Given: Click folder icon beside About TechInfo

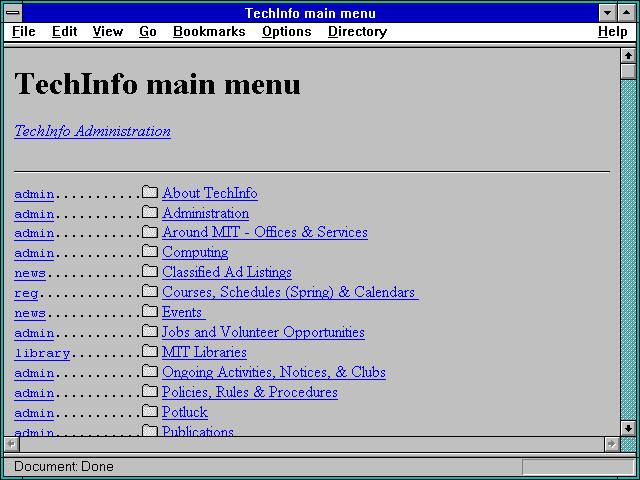Looking at the screenshot, I should 150,191.
